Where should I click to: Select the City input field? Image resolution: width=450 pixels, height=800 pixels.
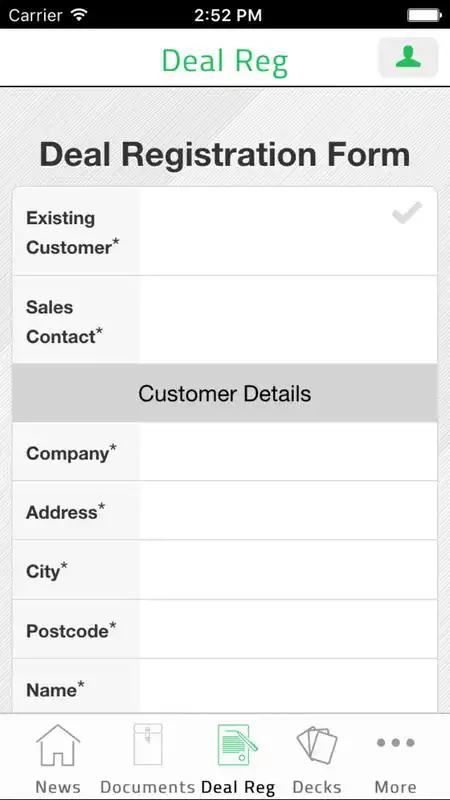point(288,570)
